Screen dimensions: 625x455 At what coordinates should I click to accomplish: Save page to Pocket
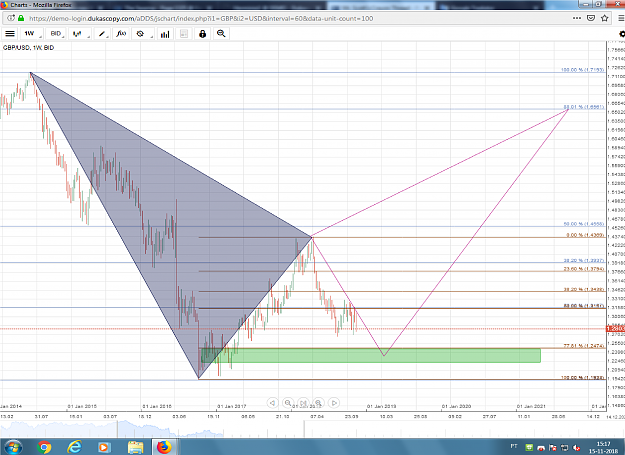pyautogui.click(x=591, y=18)
